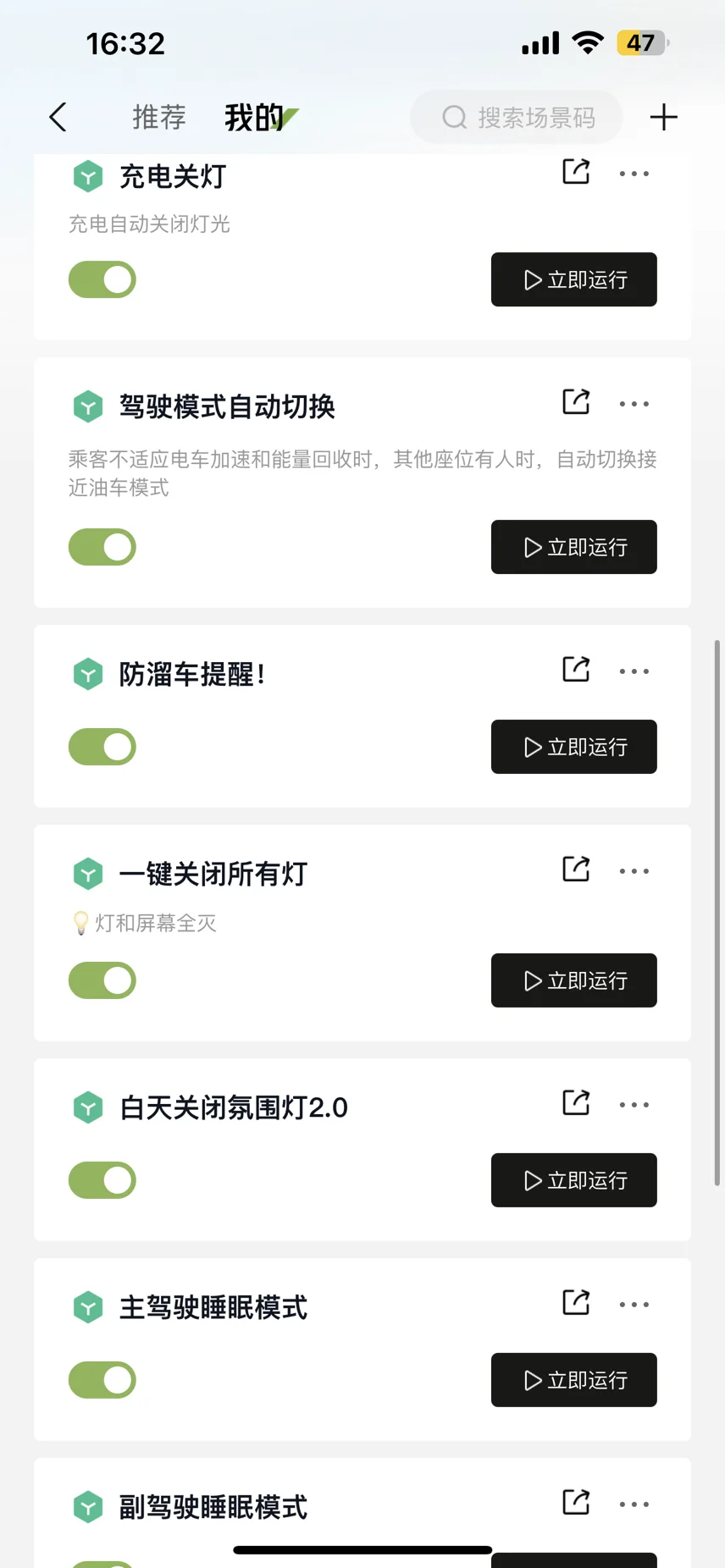725x1568 pixels.
Task: Share the 充电关灯 scene
Action: 576,171
